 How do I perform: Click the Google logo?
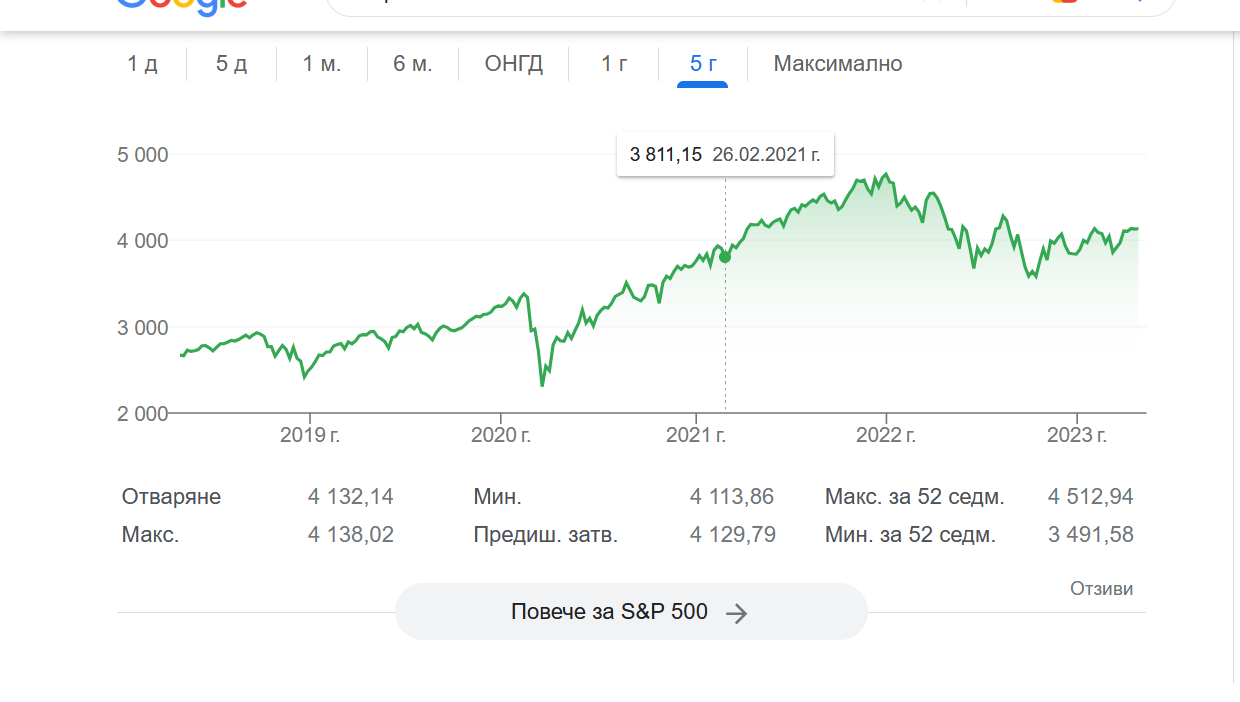182,5
